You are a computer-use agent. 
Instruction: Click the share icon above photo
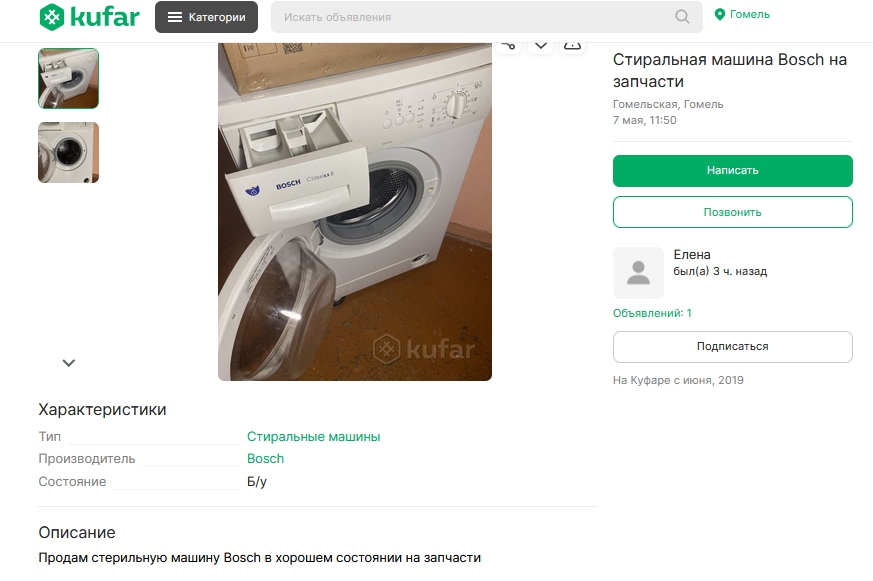coord(509,45)
